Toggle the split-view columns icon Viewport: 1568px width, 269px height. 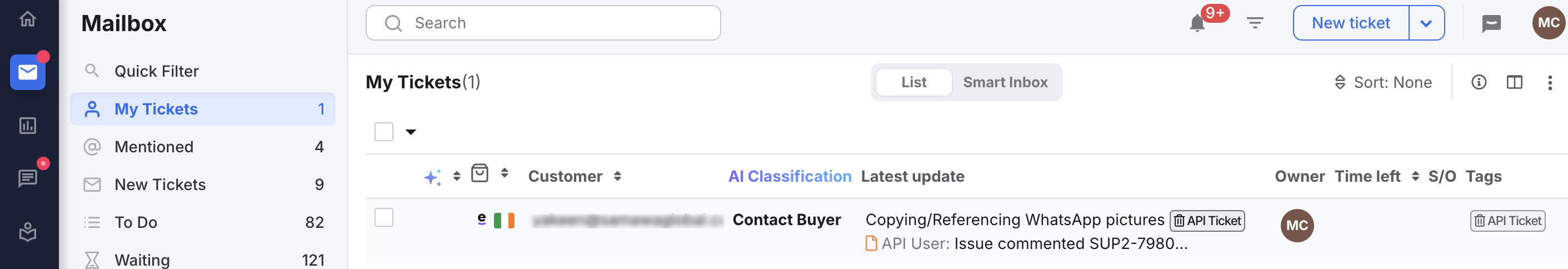1514,82
